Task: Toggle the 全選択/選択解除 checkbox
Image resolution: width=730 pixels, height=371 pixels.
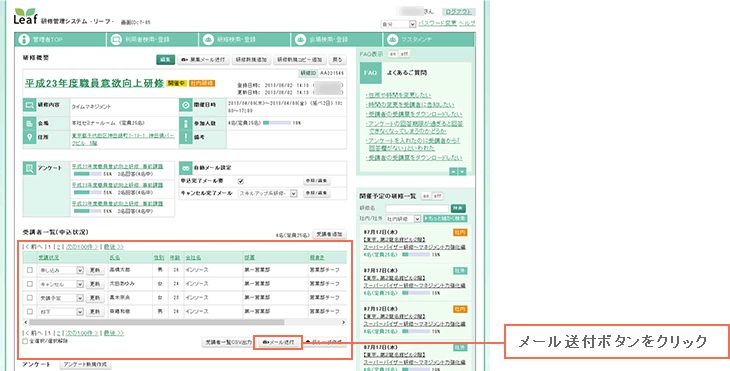Action: [25, 341]
